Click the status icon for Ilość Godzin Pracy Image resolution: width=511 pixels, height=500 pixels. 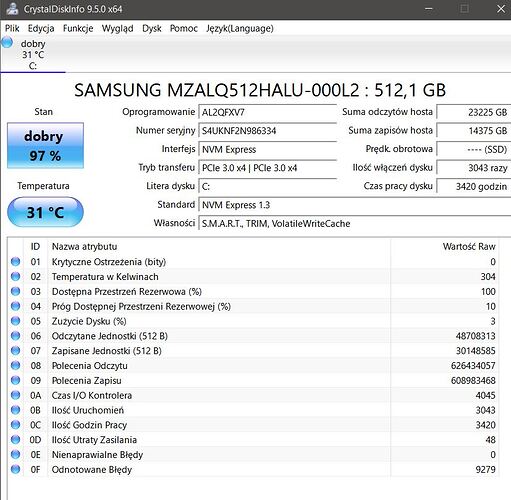[x=15, y=425]
